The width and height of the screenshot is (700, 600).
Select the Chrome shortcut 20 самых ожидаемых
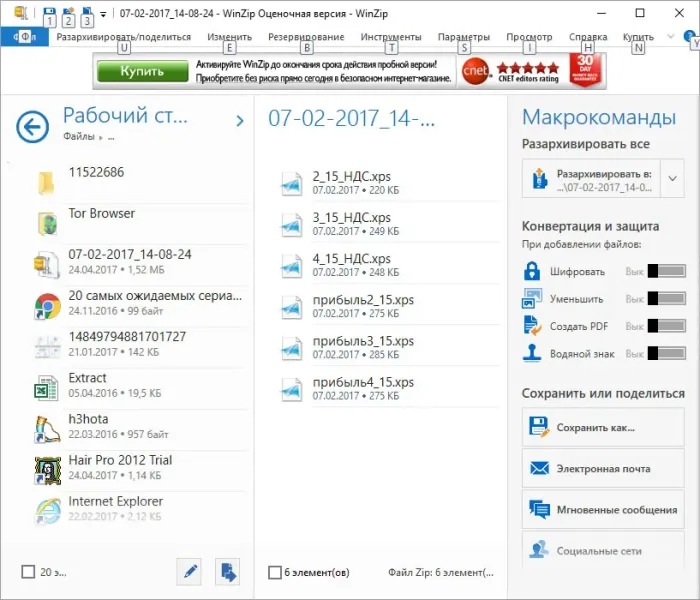[x=47, y=306]
